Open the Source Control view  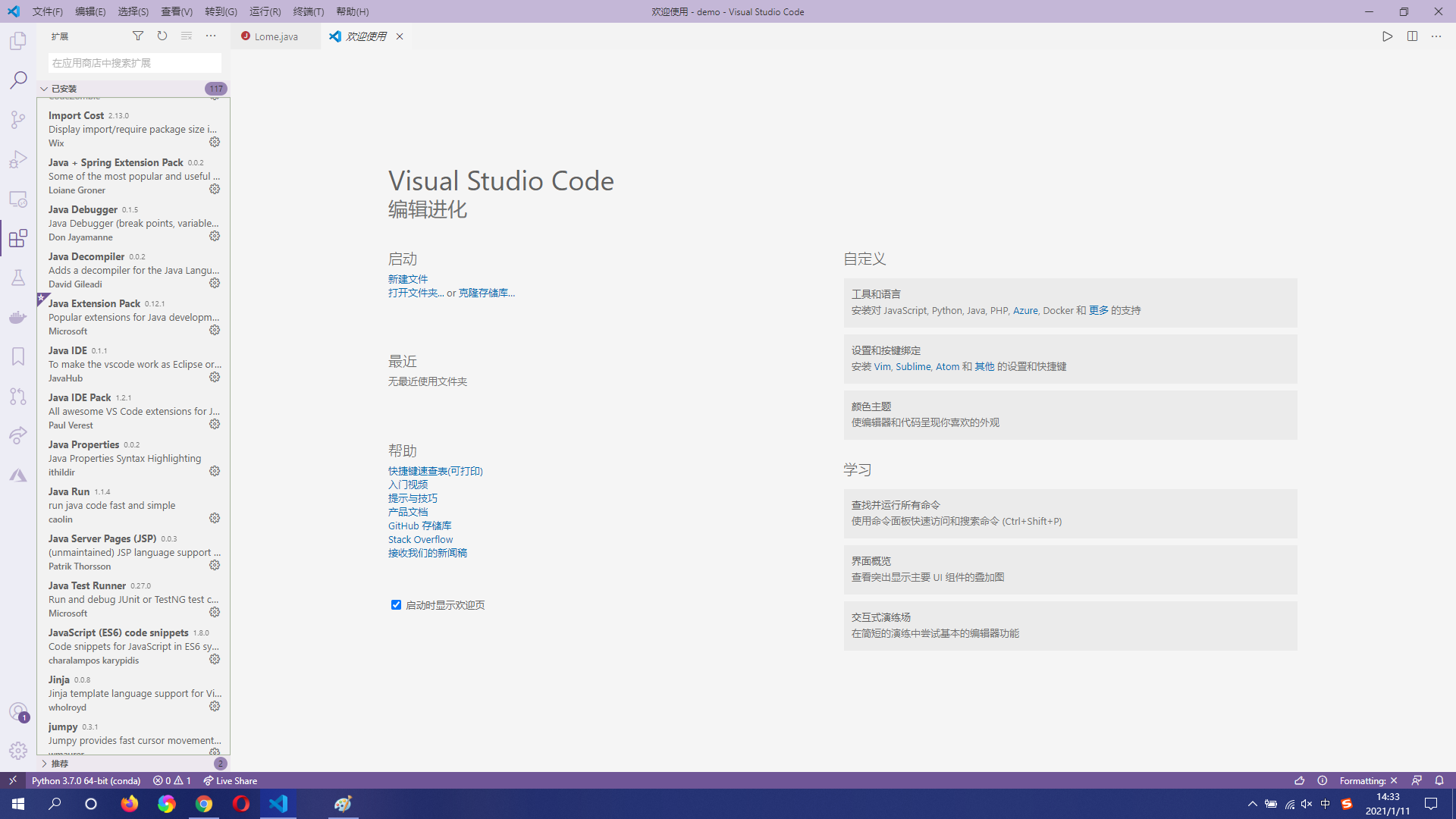(18, 120)
